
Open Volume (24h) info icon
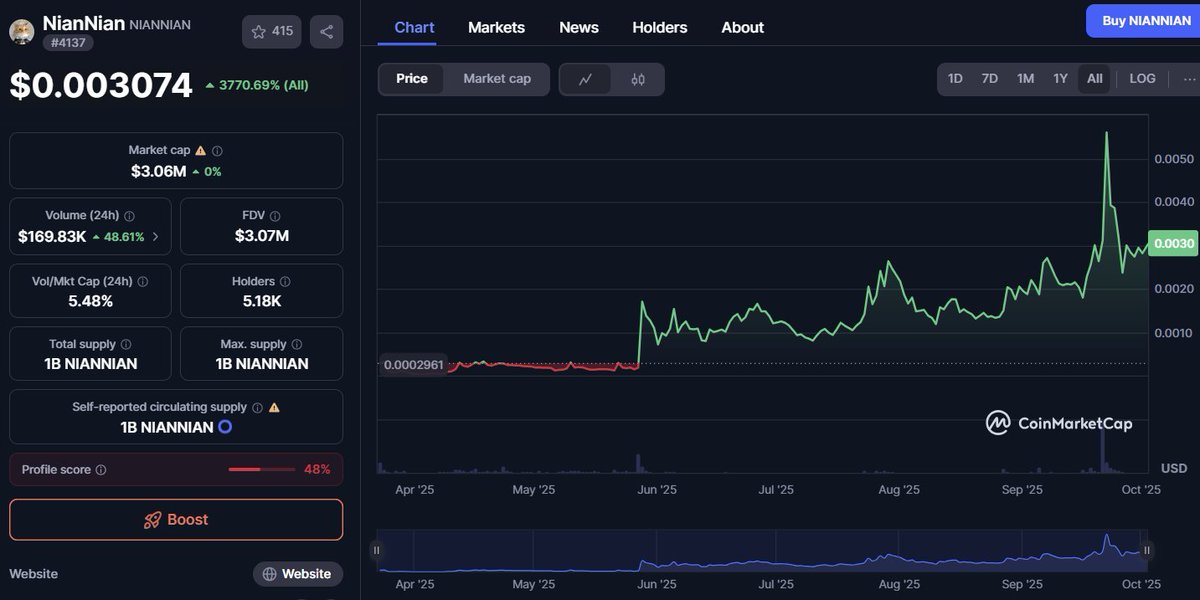pos(129,215)
